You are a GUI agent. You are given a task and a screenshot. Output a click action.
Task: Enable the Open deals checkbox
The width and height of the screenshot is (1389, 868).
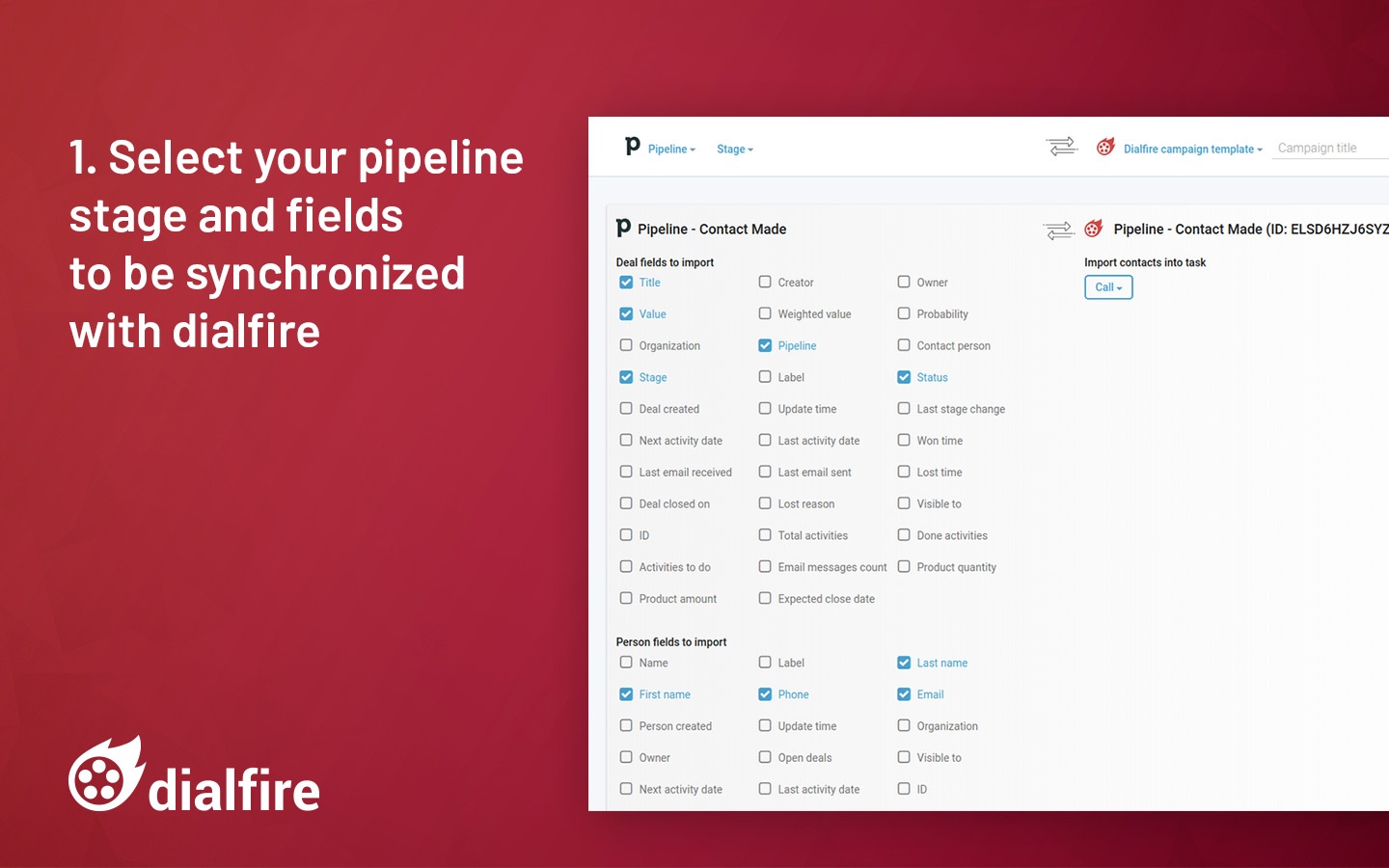765,758
